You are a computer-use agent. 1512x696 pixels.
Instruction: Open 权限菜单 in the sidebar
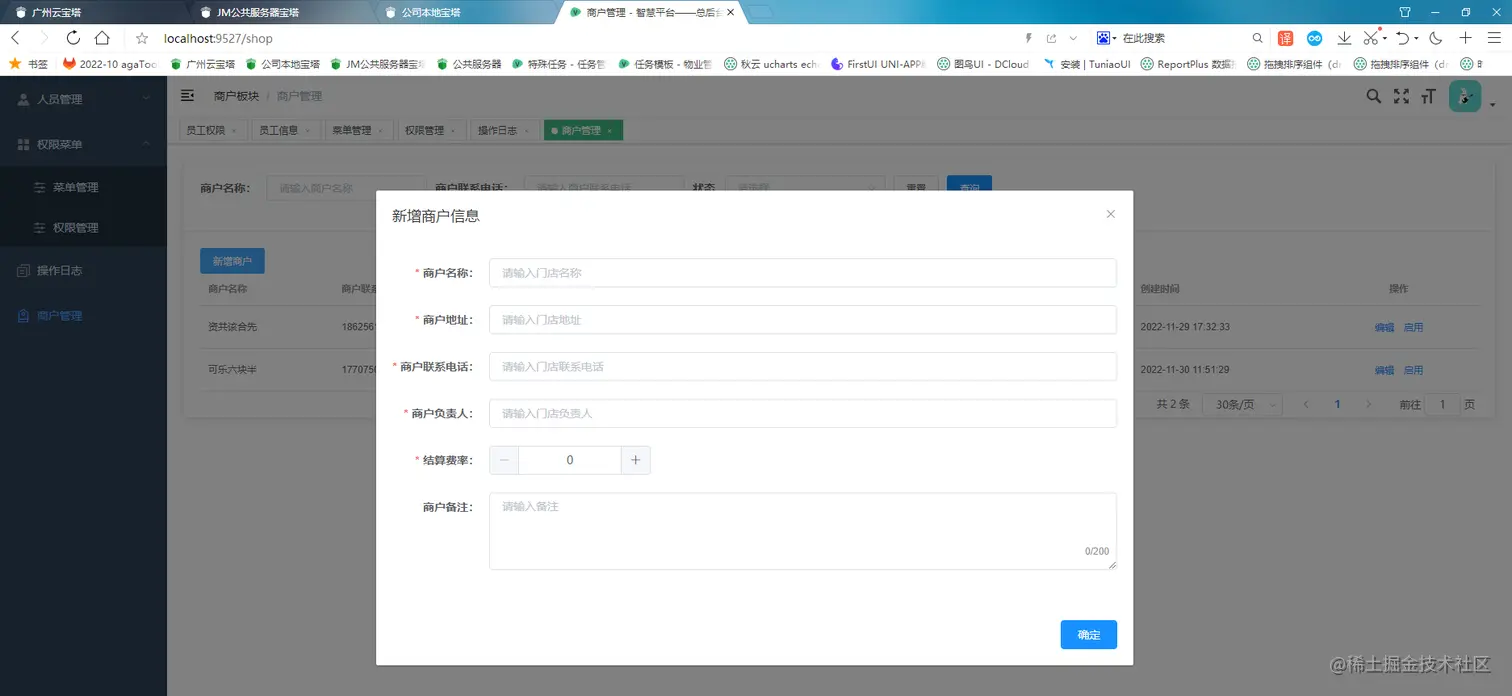coord(60,143)
